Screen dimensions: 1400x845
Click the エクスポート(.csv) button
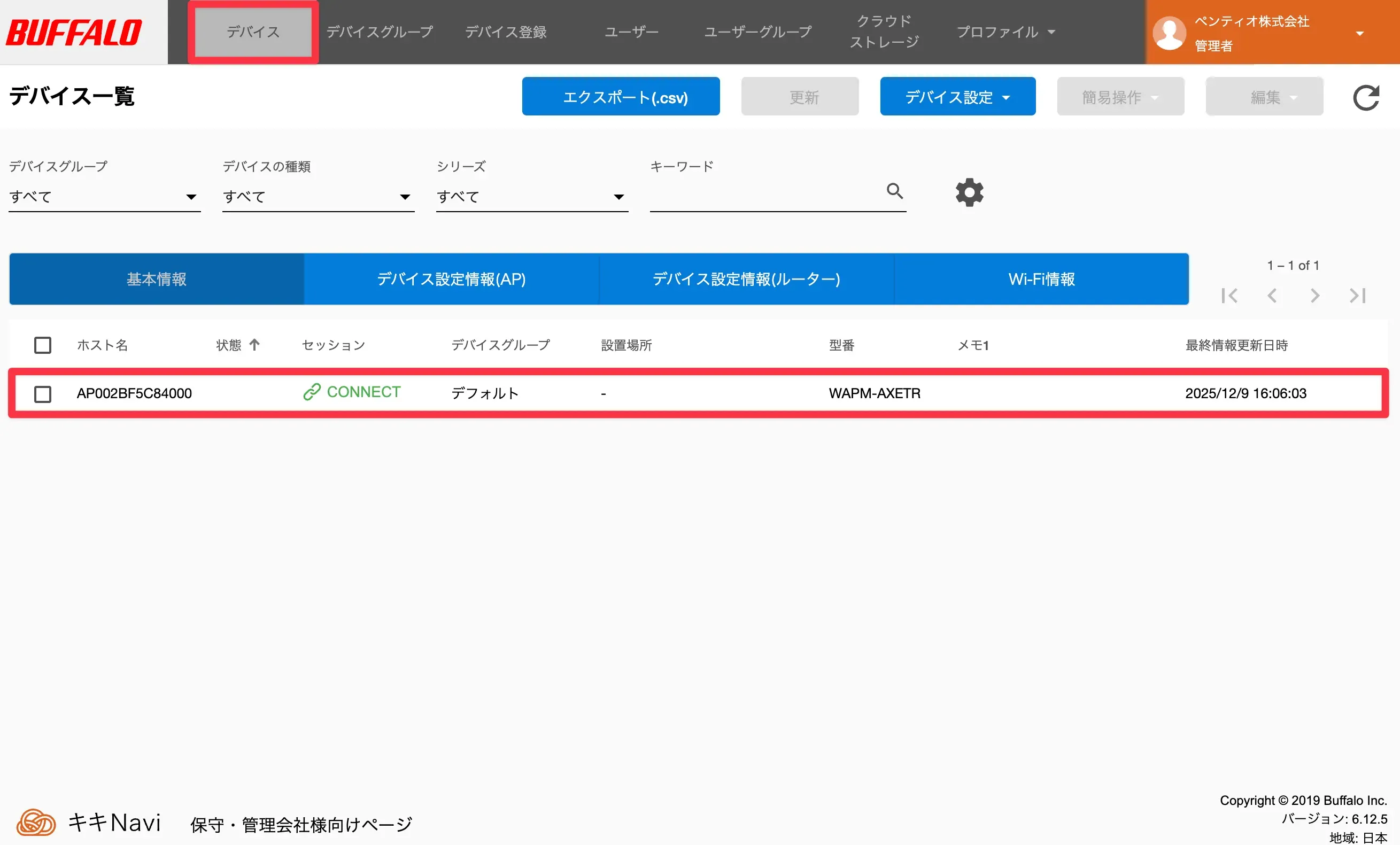621,97
